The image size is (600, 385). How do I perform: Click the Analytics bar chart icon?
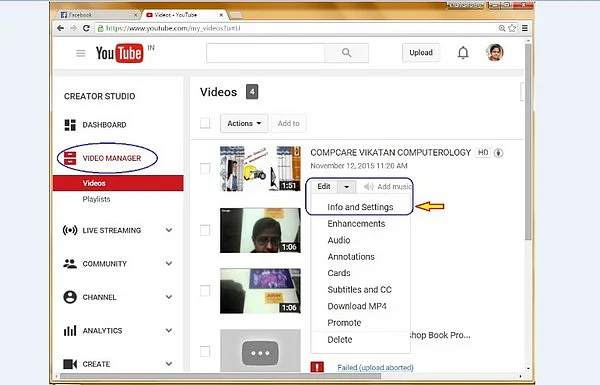(x=70, y=331)
